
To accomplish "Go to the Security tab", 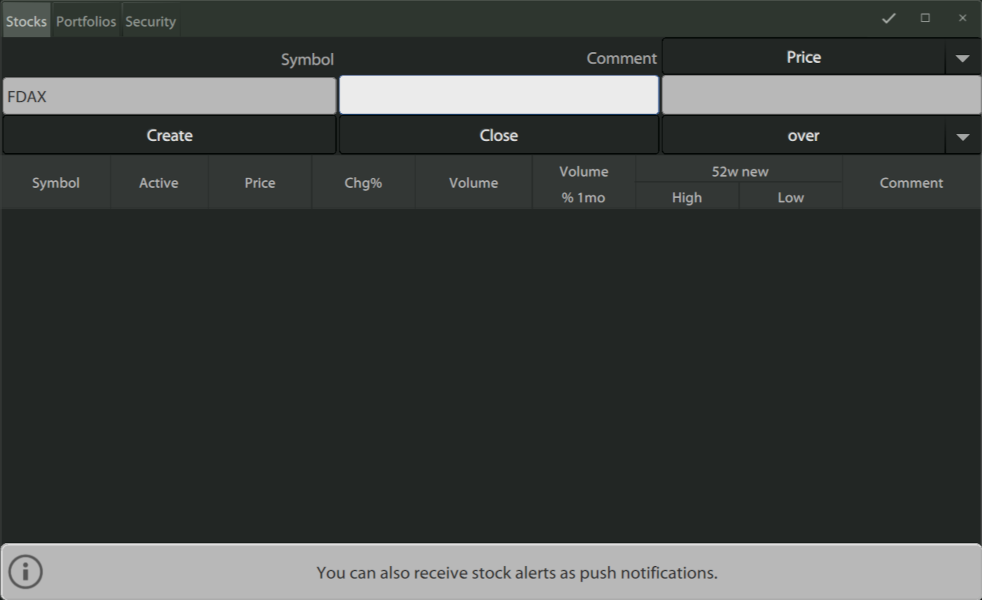I will 150,21.
